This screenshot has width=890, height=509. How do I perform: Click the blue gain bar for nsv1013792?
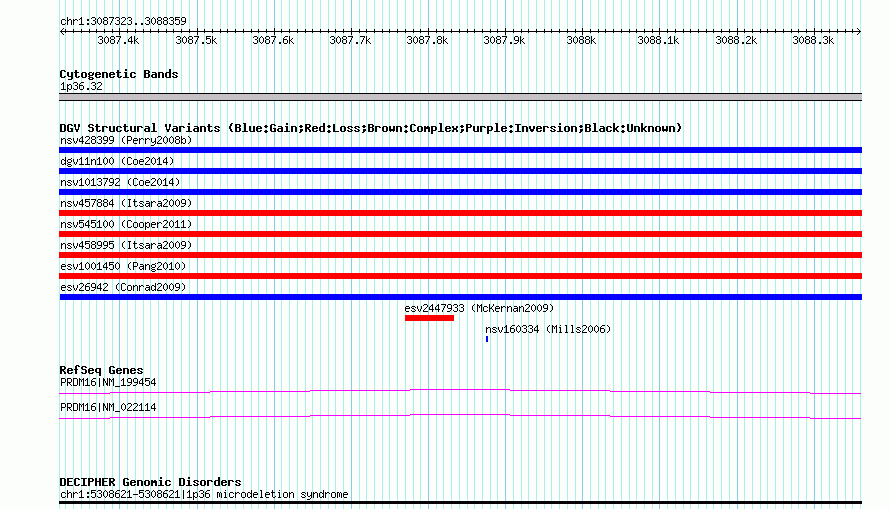(460, 192)
